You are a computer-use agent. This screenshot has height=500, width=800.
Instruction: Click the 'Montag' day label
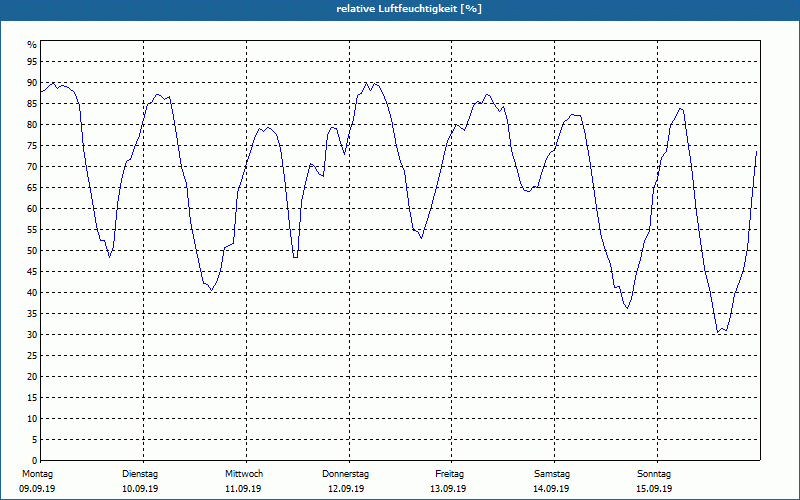pos(37,474)
